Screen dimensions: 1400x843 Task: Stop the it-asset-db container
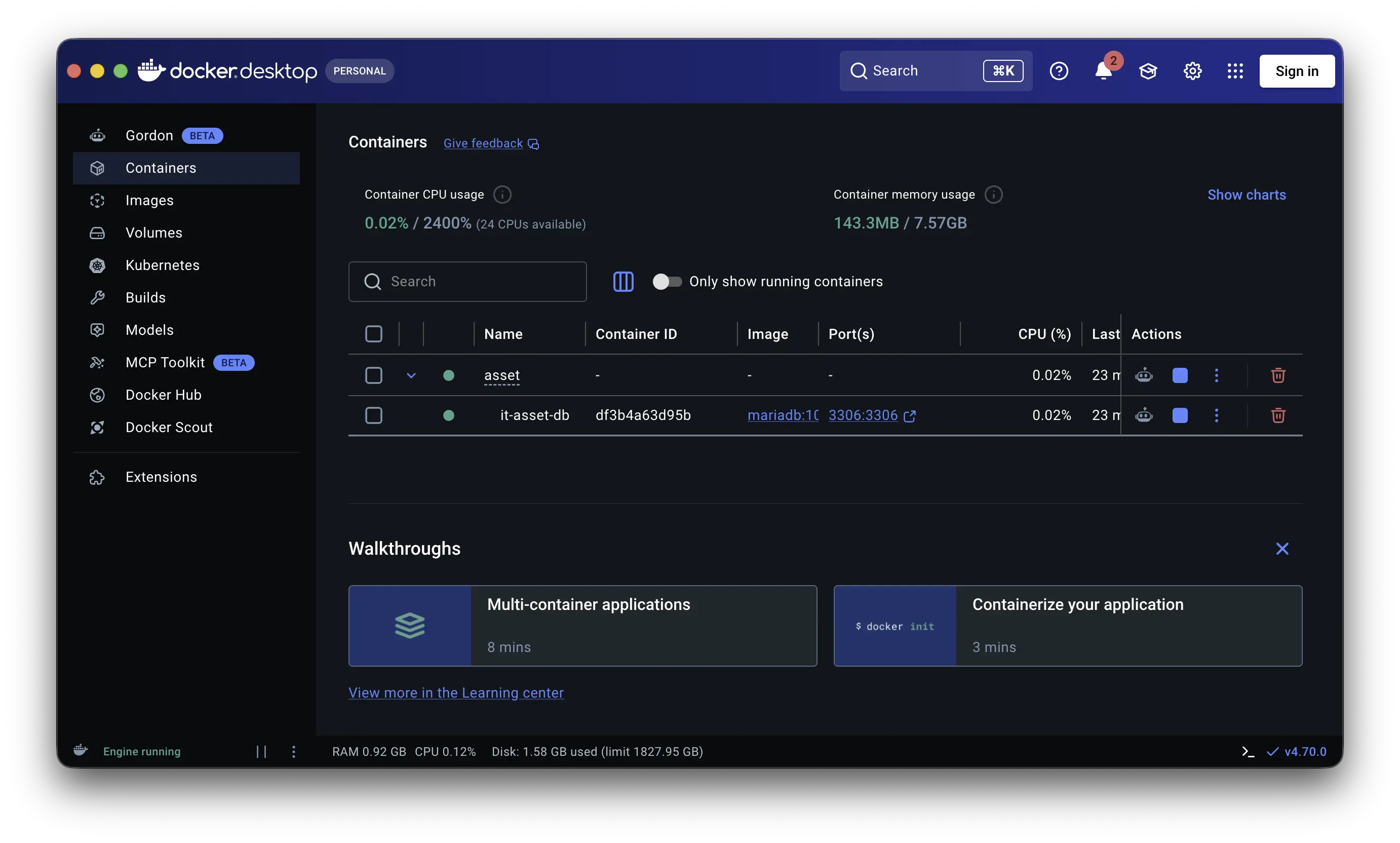click(x=1180, y=415)
